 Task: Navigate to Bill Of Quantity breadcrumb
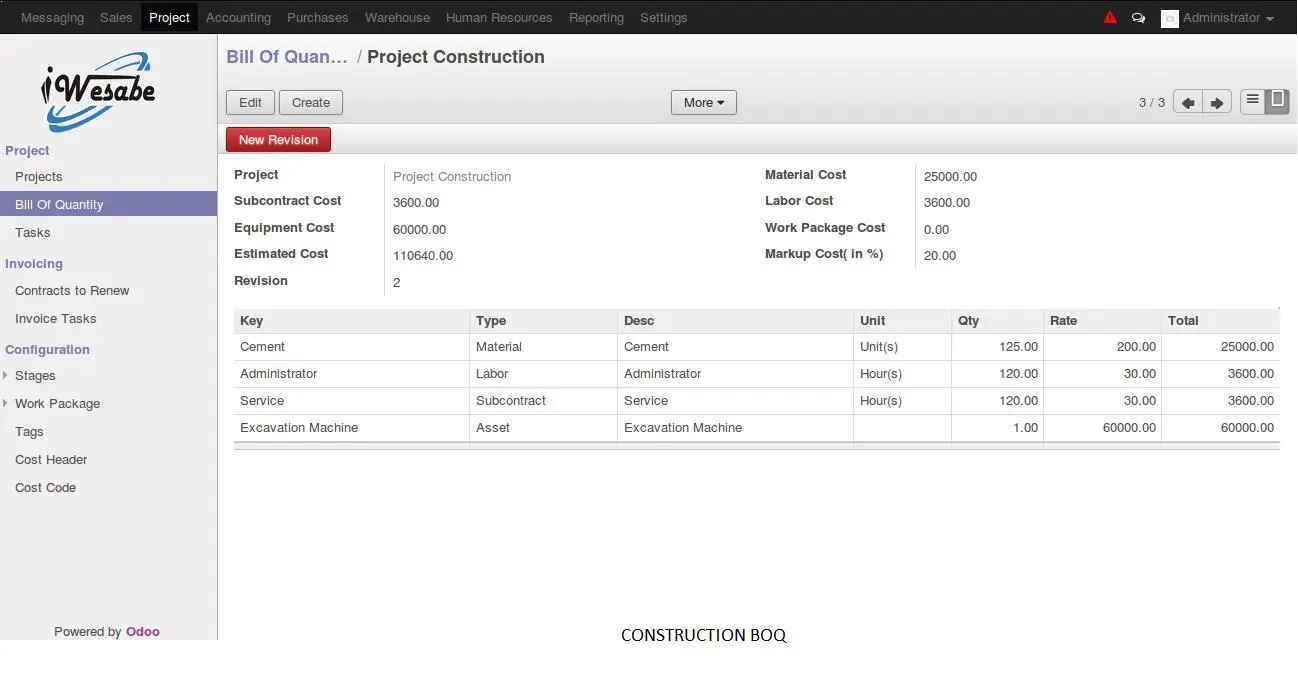click(x=287, y=57)
